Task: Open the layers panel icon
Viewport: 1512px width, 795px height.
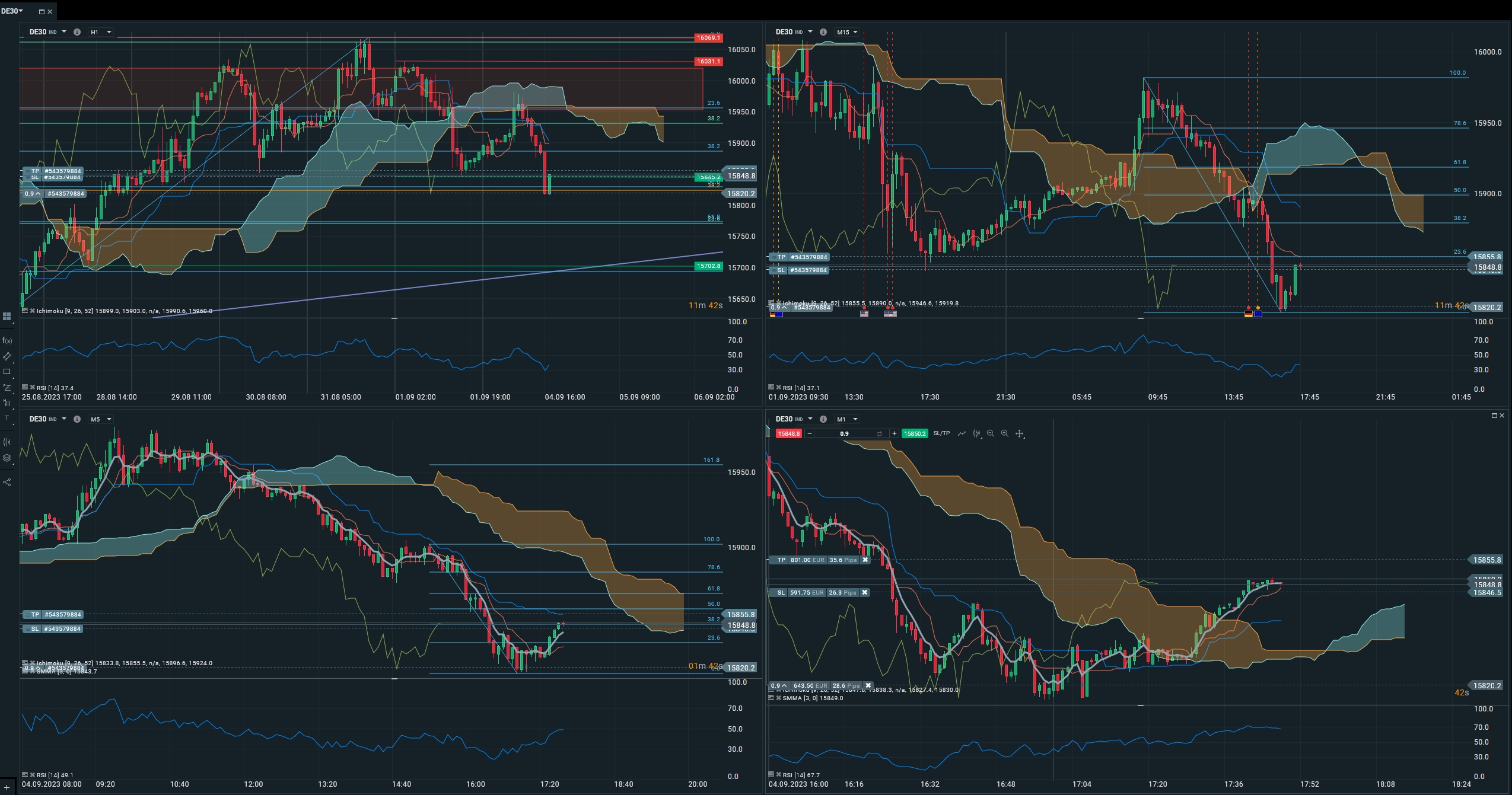Action: [x=7, y=458]
